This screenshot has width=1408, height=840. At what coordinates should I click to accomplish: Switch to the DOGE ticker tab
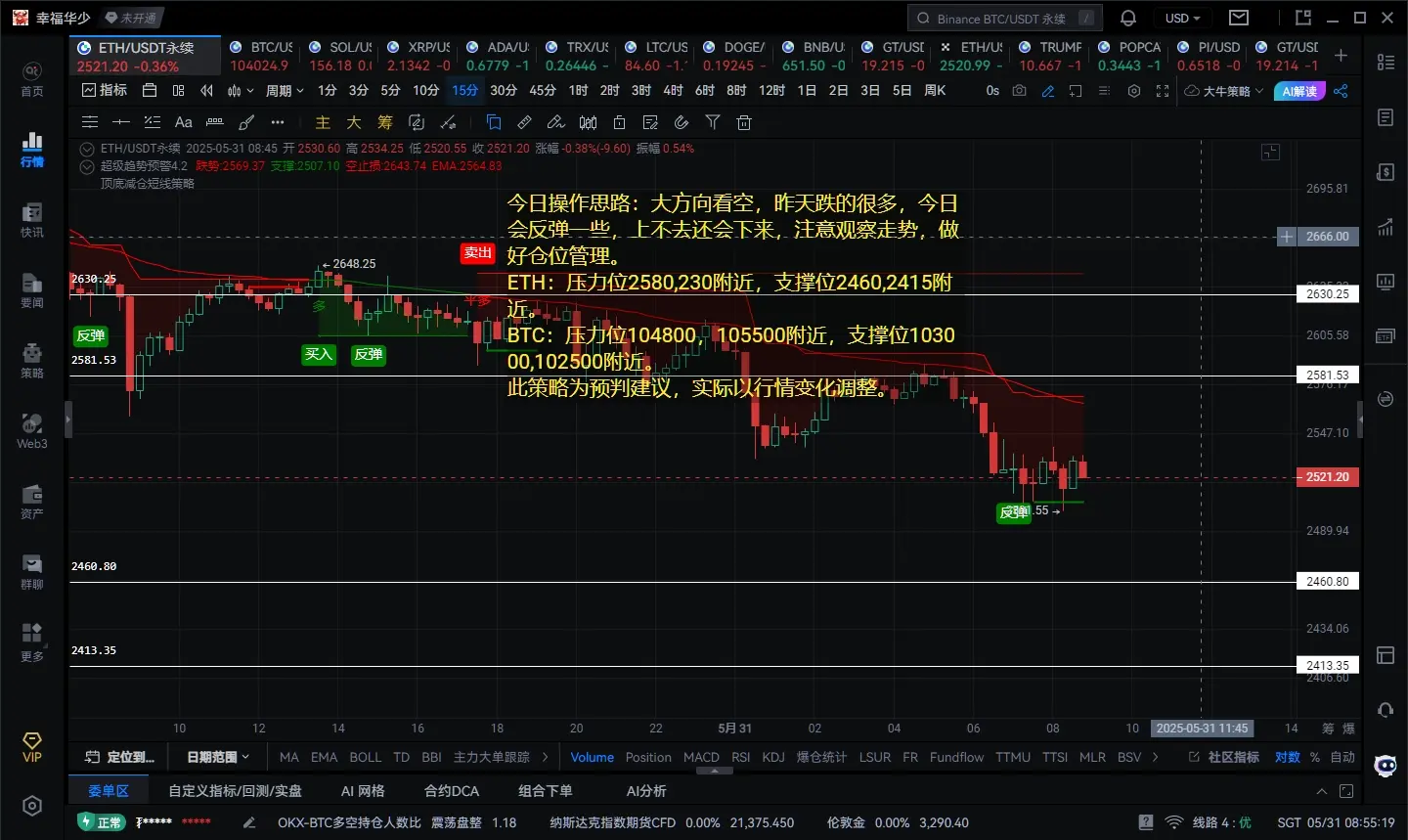coord(734,56)
